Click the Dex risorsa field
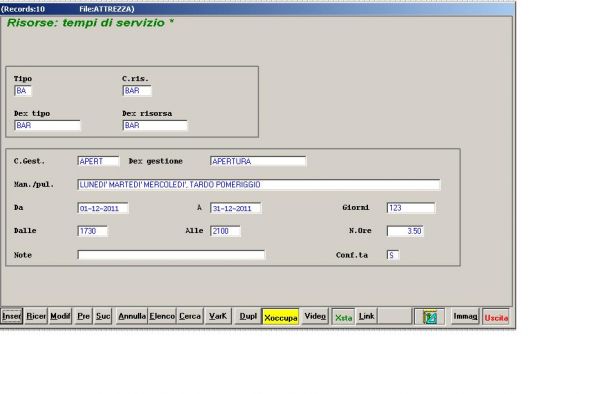 coord(155,125)
